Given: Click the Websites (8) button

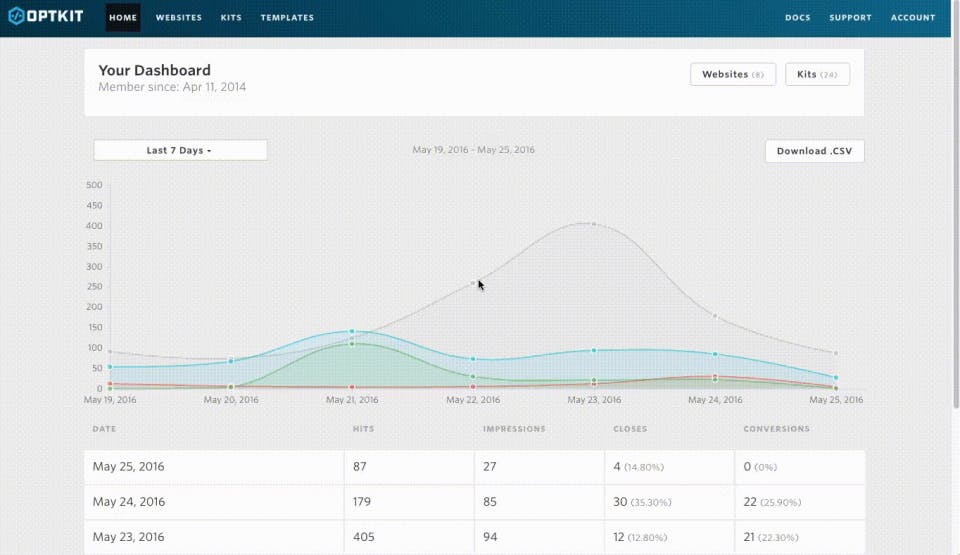Looking at the screenshot, I should pyautogui.click(x=733, y=74).
